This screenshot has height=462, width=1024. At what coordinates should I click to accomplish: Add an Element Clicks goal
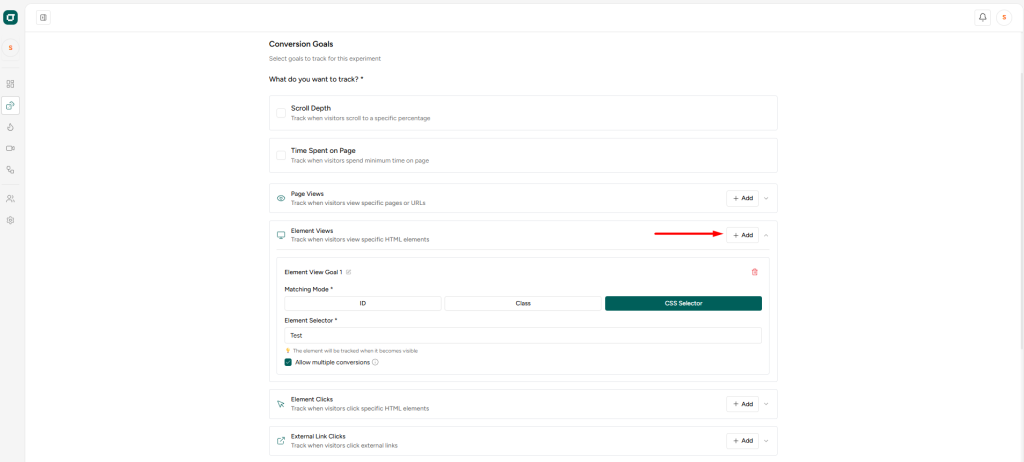(743, 404)
